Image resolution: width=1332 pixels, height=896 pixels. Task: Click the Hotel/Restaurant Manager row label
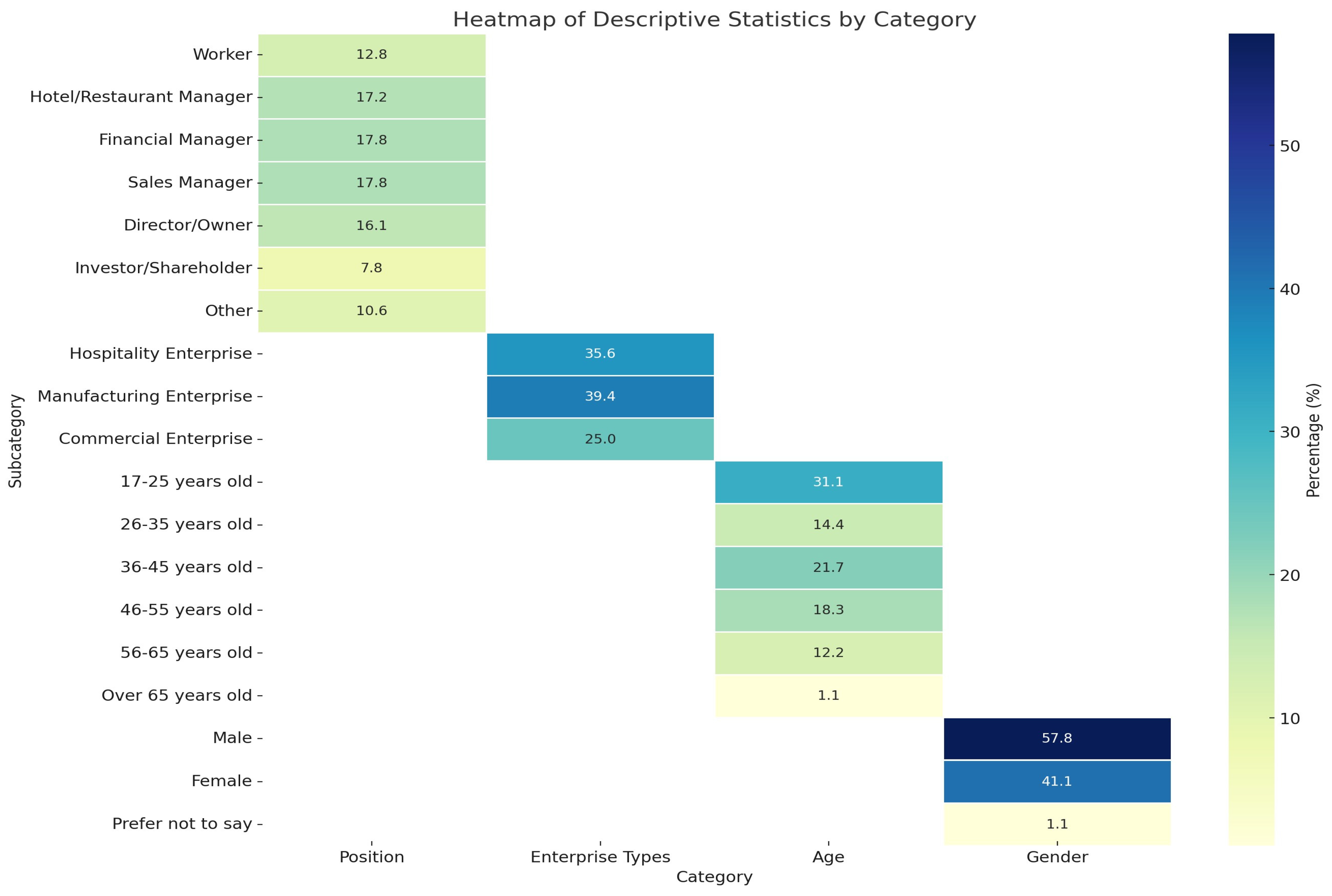(141, 97)
